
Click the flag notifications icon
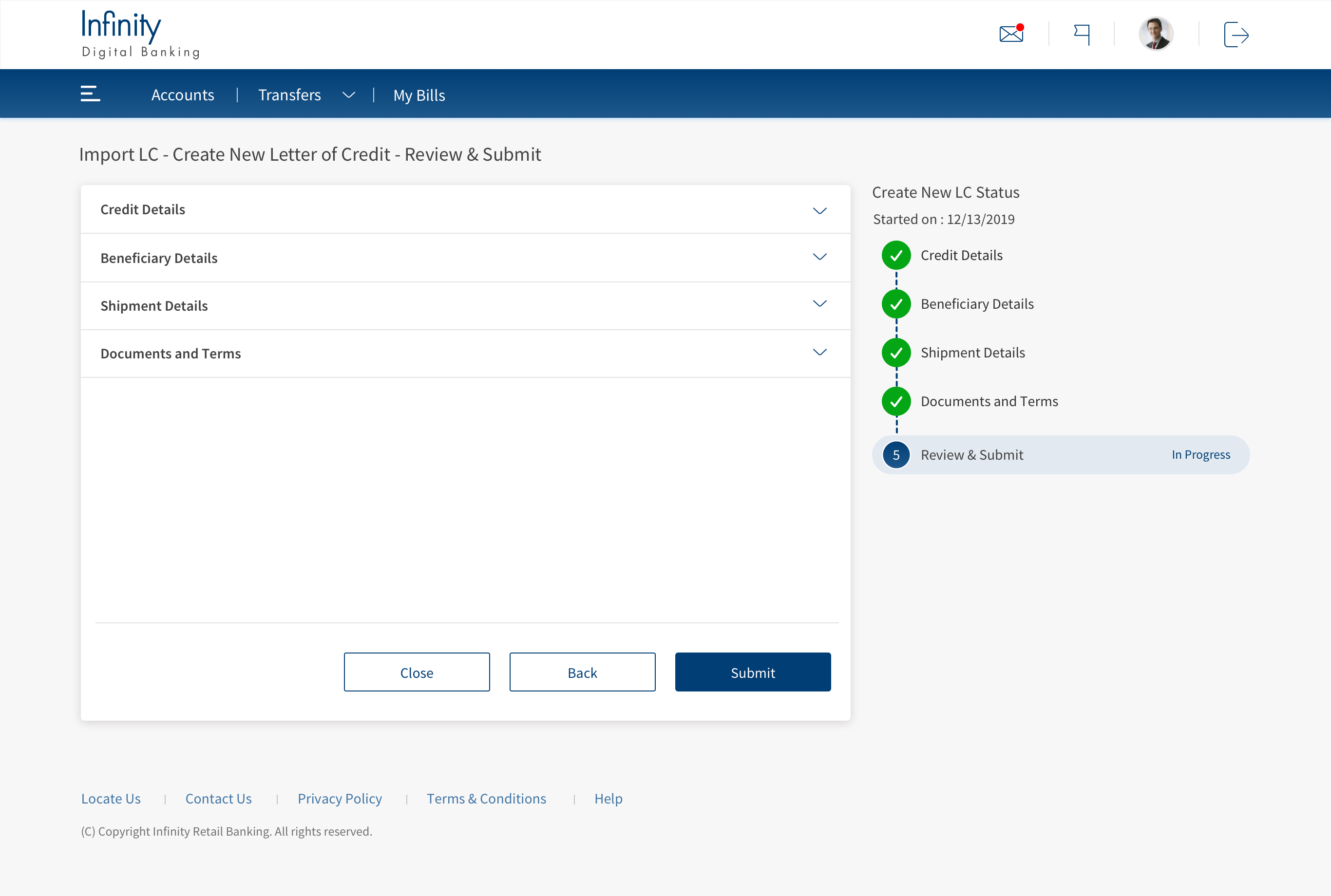pyautogui.click(x=1082, y=34)
